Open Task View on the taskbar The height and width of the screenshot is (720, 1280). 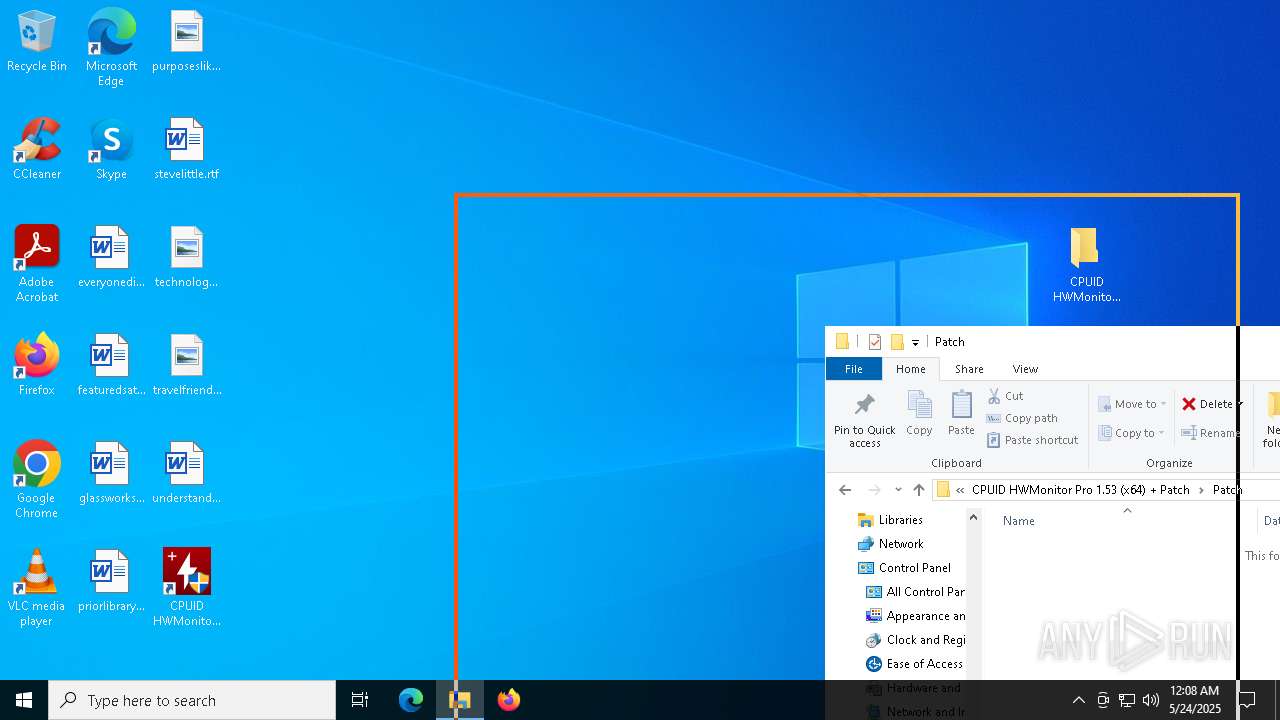click(360, 700)
